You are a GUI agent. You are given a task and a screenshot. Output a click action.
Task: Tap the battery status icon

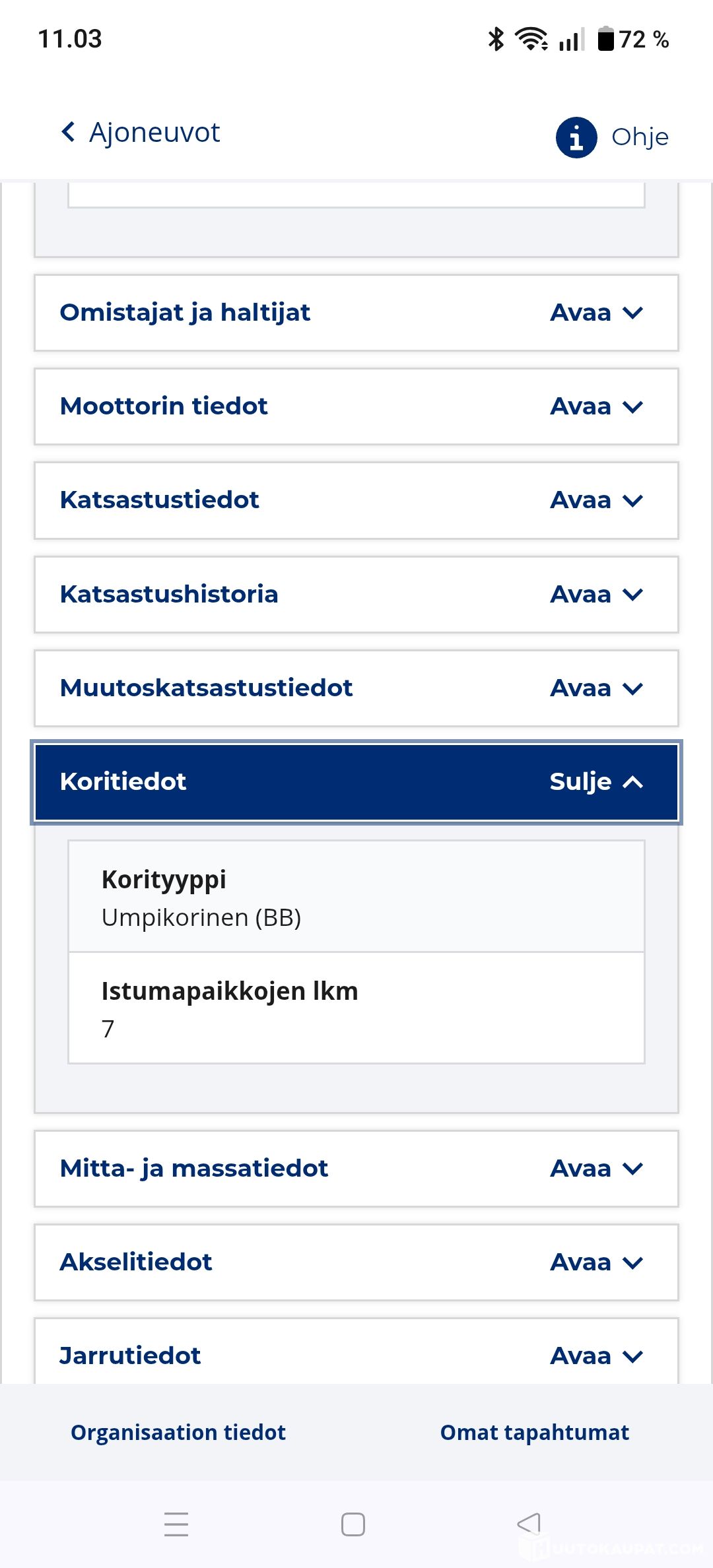pos(605,40)
